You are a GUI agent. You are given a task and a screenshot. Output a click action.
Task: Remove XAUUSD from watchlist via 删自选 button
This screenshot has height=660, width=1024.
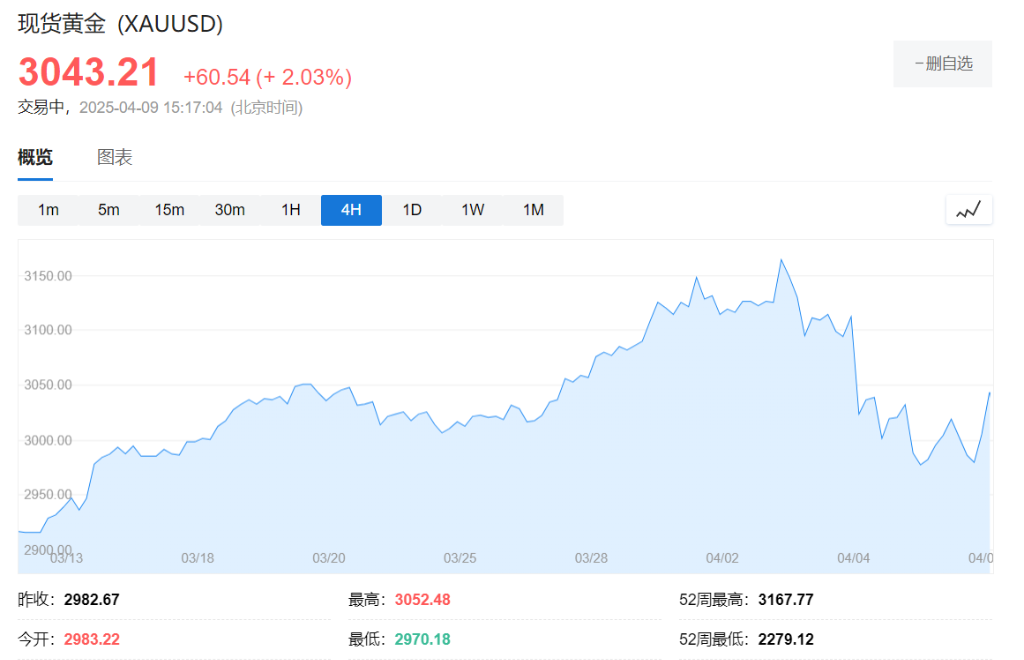click(x=942, y=64)
